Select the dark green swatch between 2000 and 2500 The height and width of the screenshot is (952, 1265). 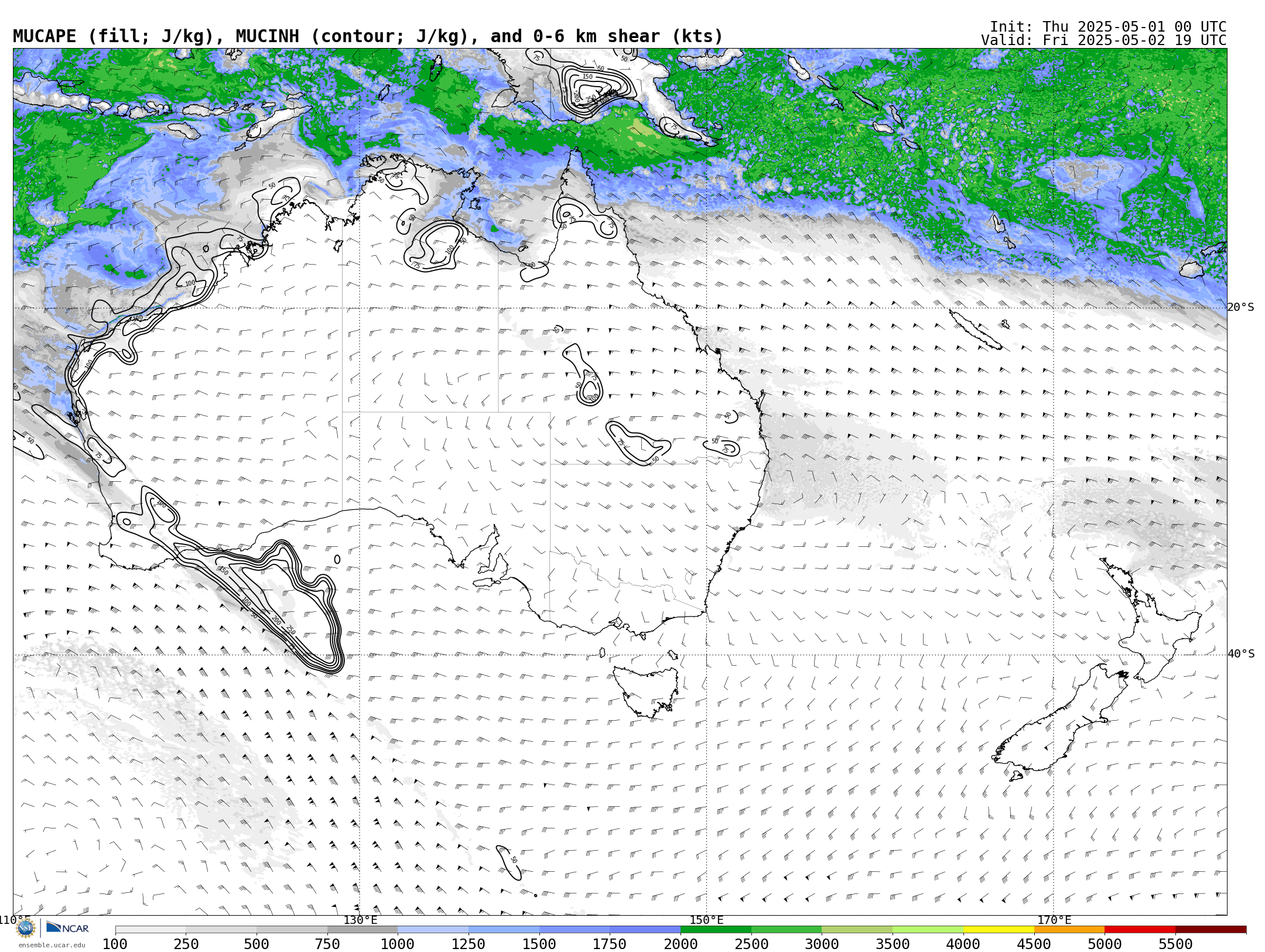pyautogui.click(x=716, y=930)
